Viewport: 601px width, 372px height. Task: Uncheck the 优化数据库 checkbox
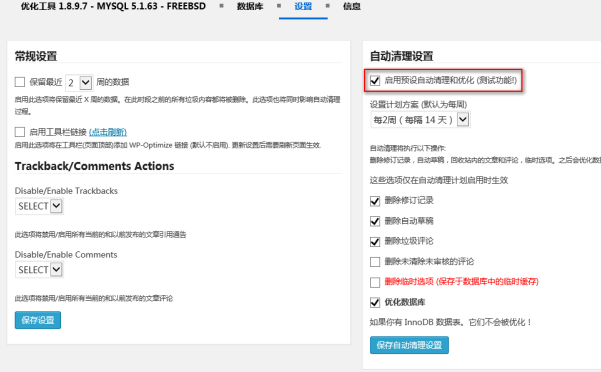[x=375, y=303]
